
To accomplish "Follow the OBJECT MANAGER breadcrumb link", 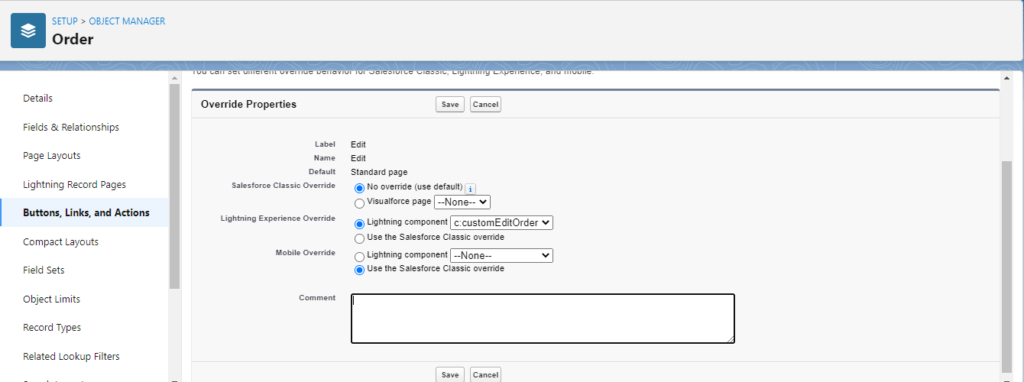I will coord(127,21).
